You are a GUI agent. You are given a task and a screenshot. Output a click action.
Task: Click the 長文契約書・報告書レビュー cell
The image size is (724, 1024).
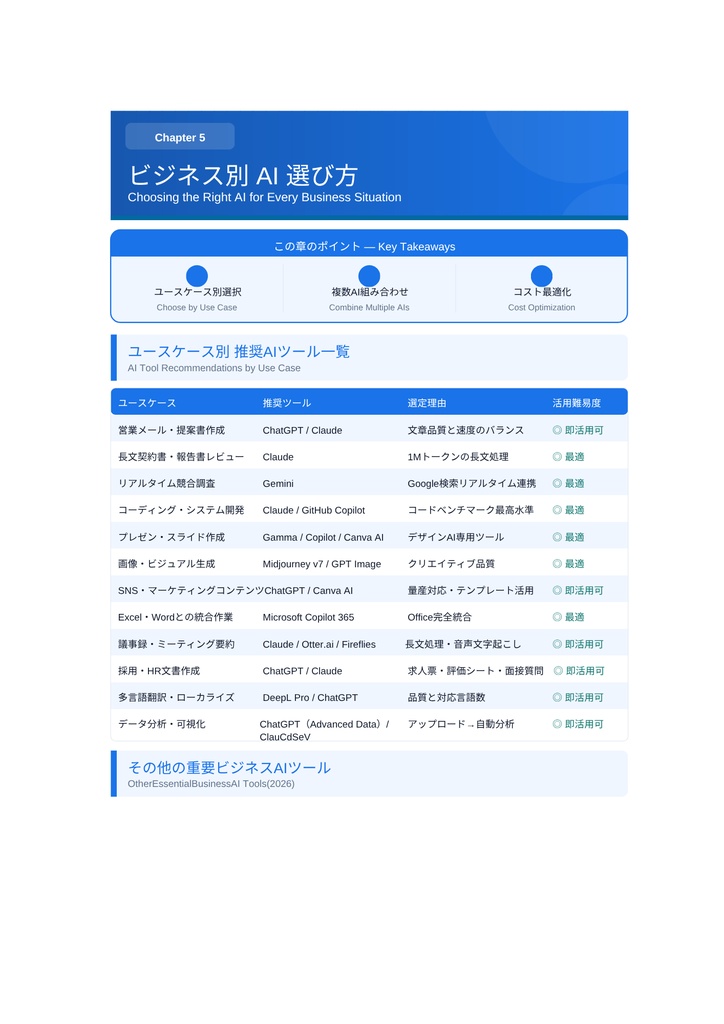181,457
